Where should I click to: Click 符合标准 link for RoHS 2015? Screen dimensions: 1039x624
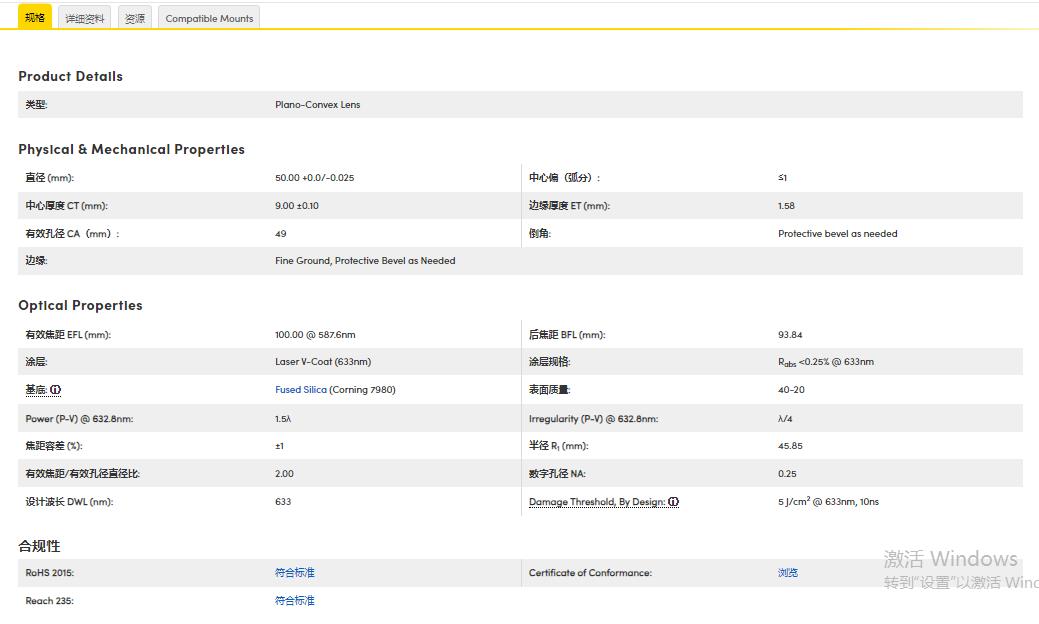[x=294, y=573]
